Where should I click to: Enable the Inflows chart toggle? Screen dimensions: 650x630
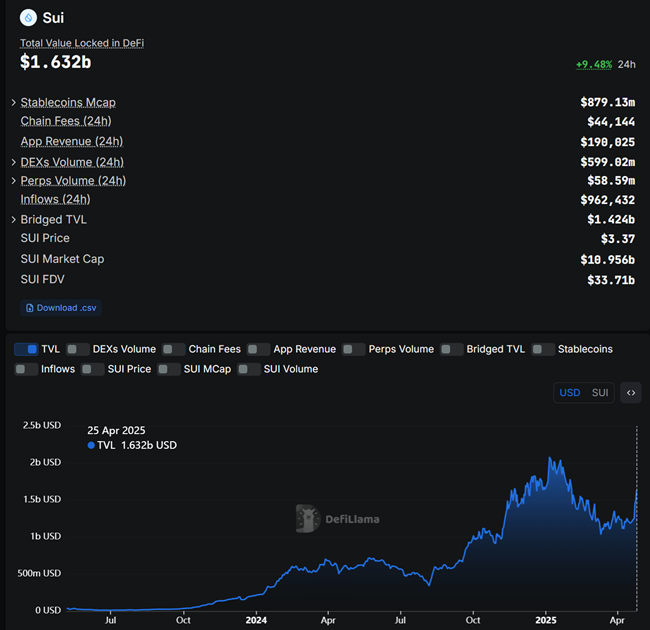[26, 369]
